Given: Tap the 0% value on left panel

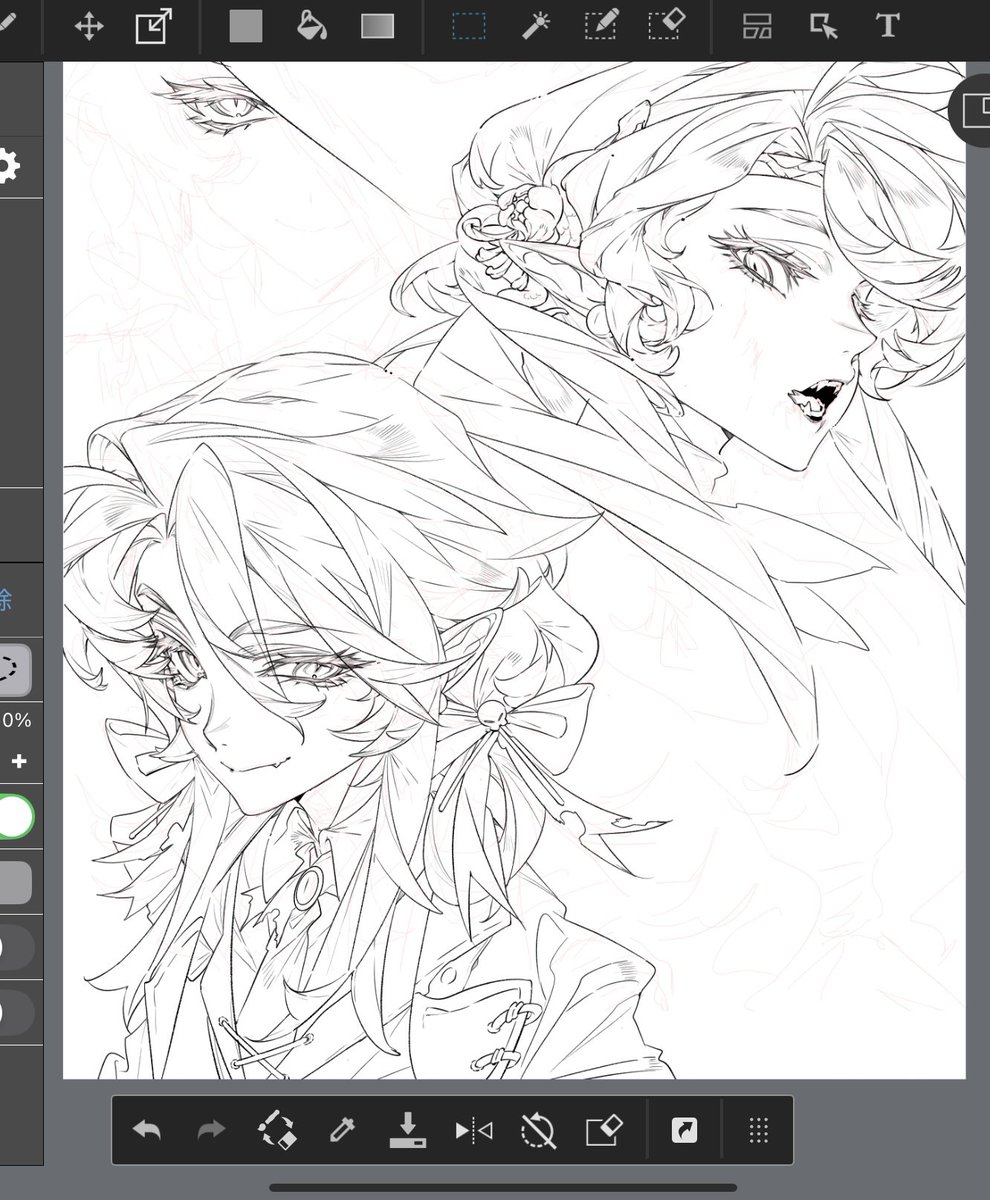Looking at the screenshot, I should pos(17,720).
